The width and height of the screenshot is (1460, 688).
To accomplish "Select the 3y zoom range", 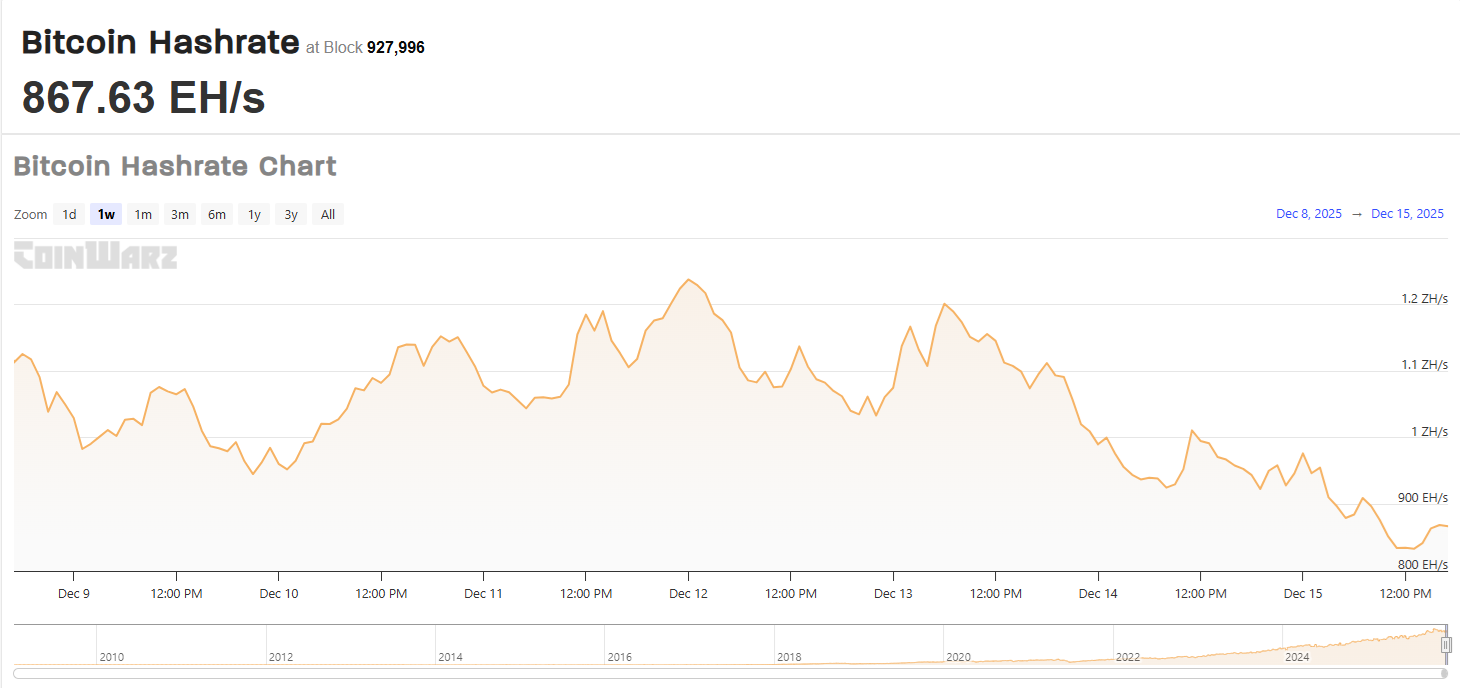I will pos(290,214).
